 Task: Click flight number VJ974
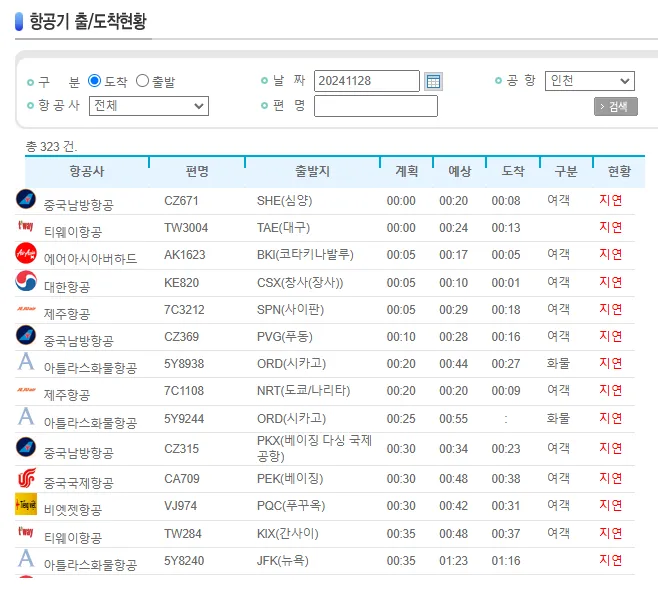[180, 506]
